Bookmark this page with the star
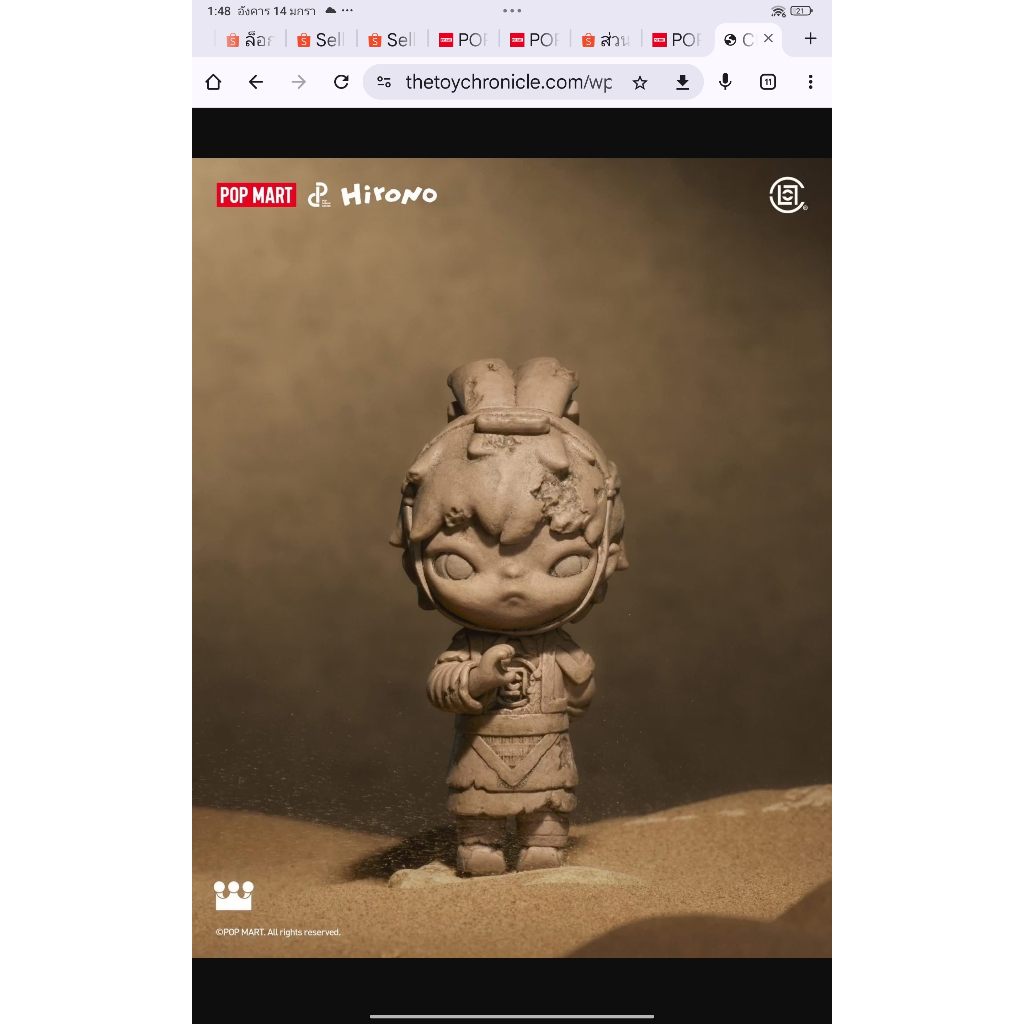 coord(640,82)
